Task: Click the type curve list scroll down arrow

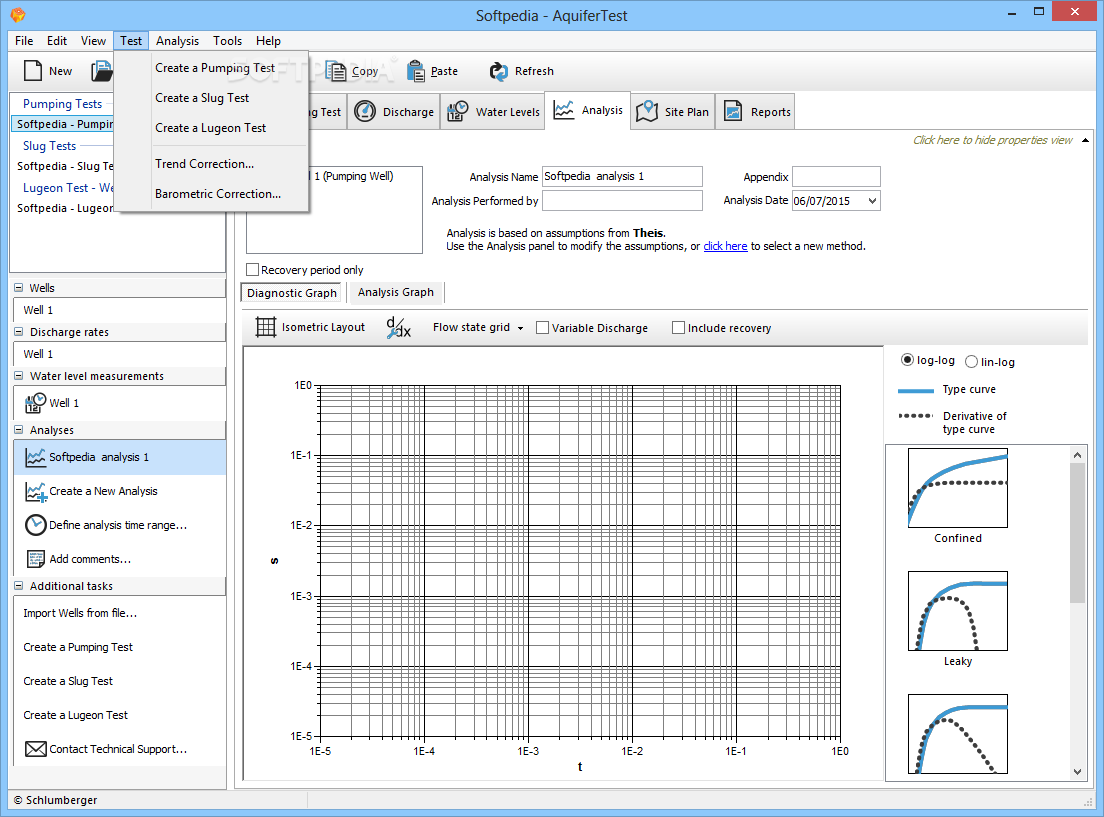Action: [x=1077, y=772]
